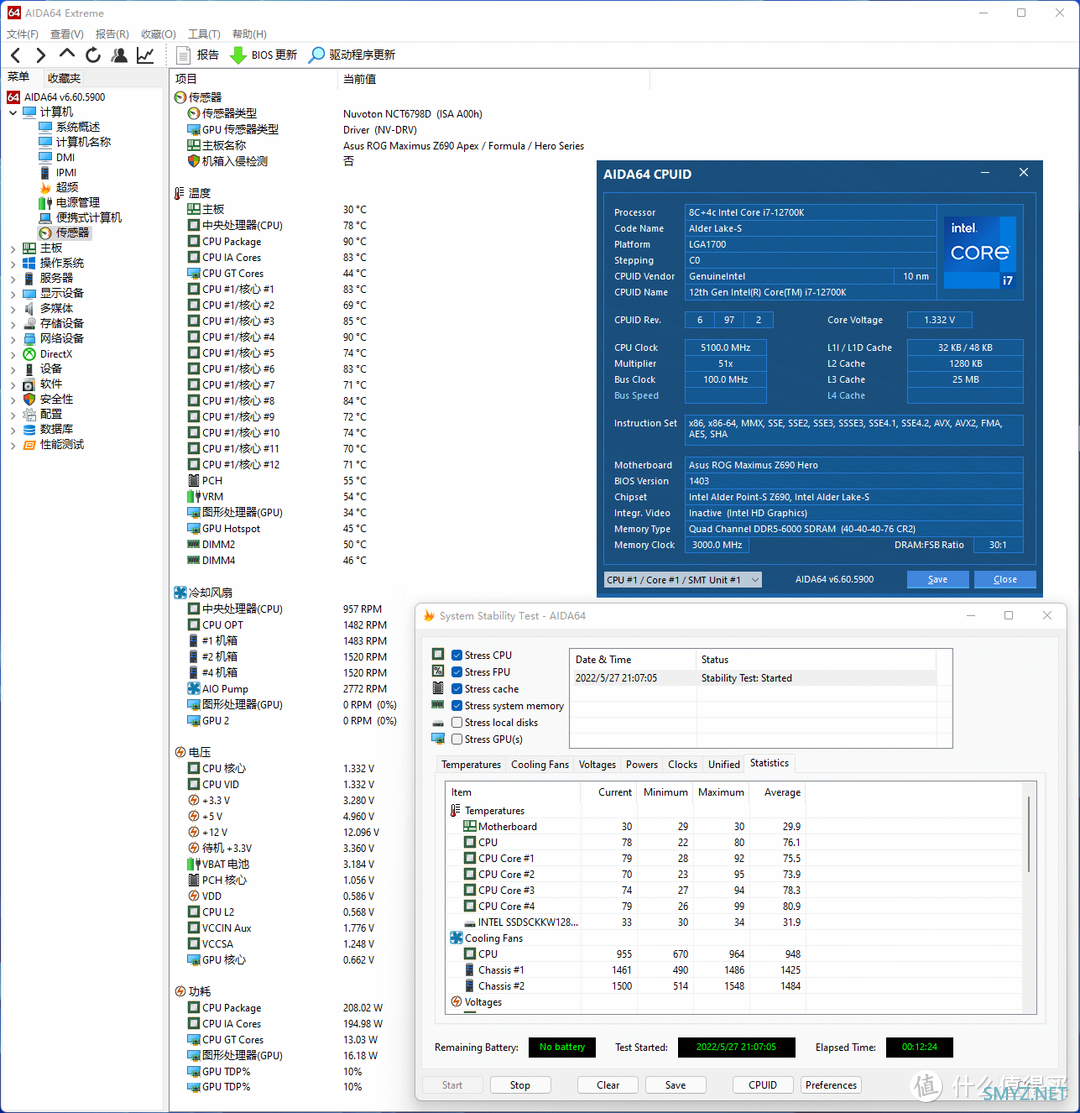This screenshot has height=1113, width=1080.
Task: Uncheck the Stress FPU checkbox
Action: click(x=457, y=672)
